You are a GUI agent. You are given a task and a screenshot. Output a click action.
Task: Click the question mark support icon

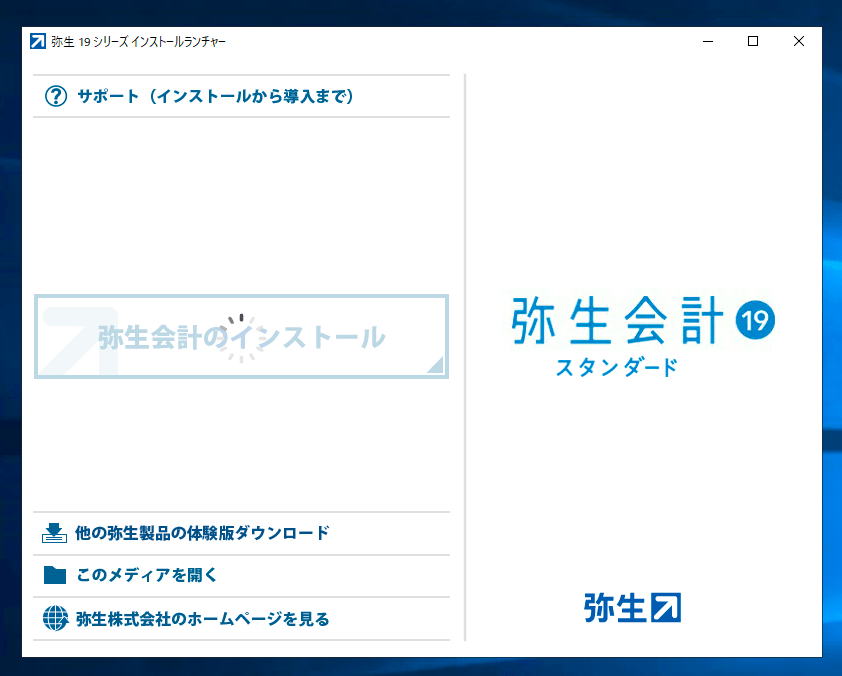56,97
